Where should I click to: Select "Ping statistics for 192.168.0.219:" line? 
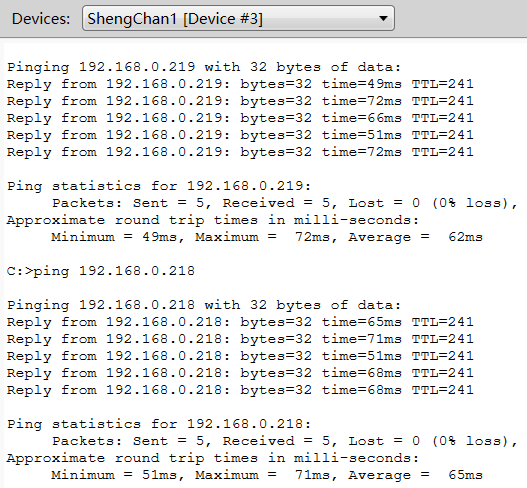[x=159, y=186]
